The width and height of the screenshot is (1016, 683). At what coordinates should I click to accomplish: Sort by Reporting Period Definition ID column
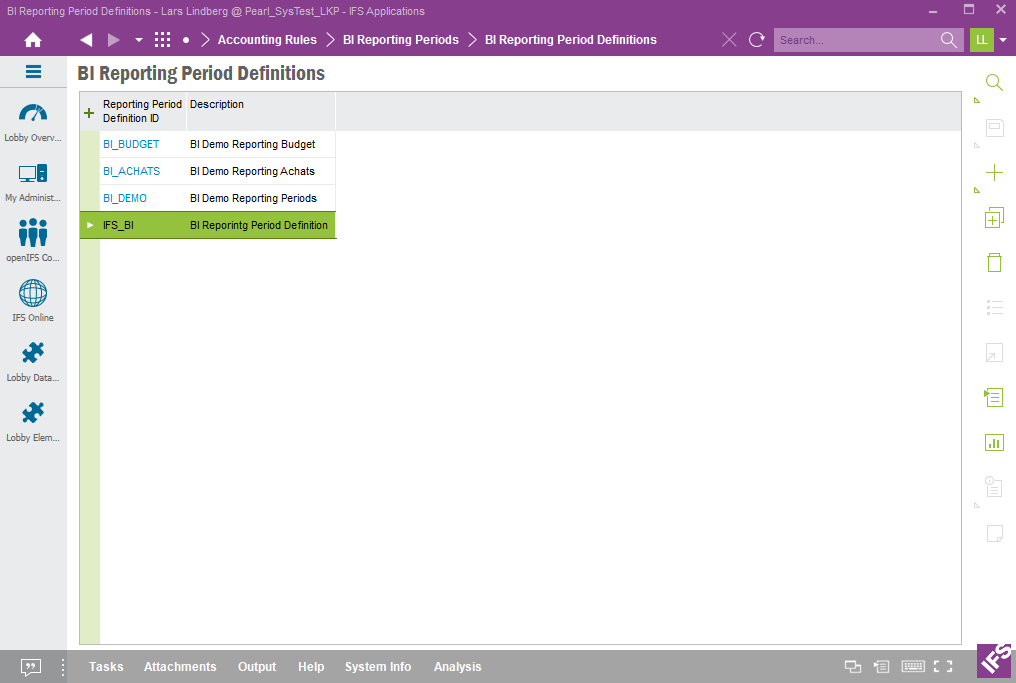[143, 111]
